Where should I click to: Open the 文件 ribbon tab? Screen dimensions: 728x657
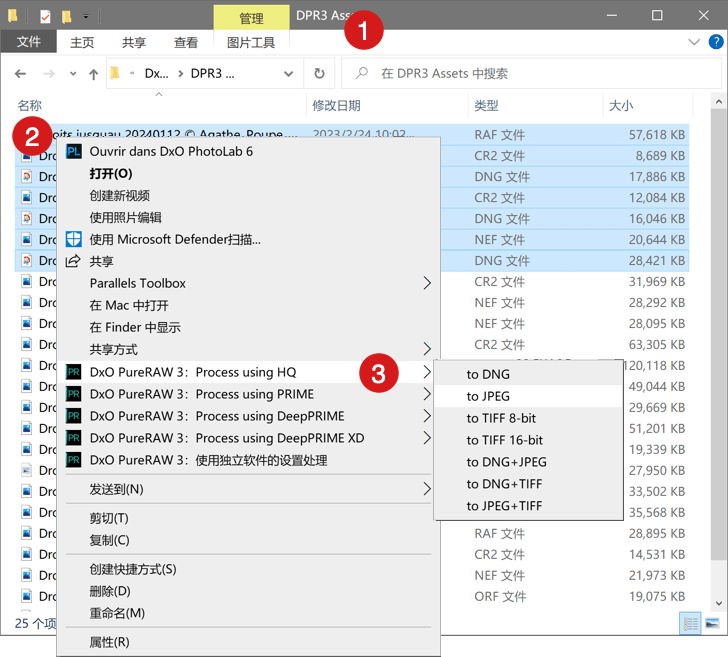29,42
